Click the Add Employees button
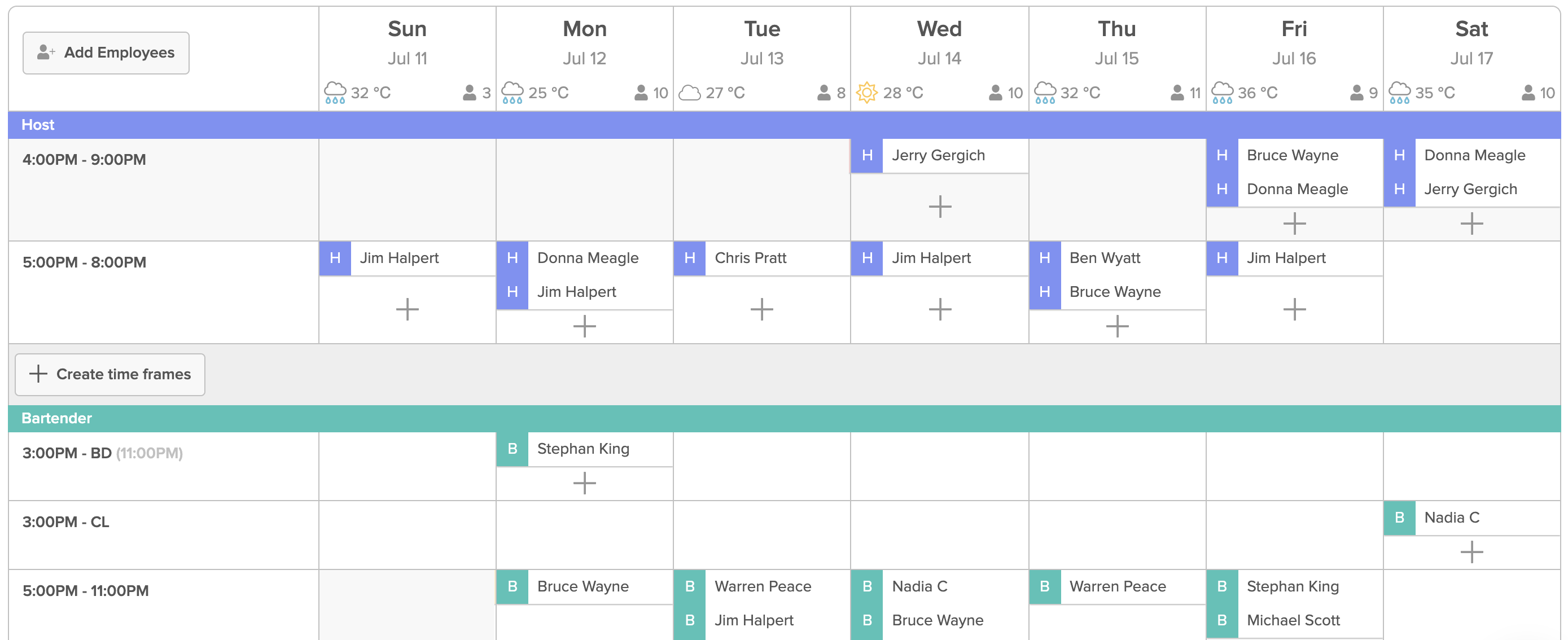The width and height of the screenshot is (1568, 640). [106, 53]
